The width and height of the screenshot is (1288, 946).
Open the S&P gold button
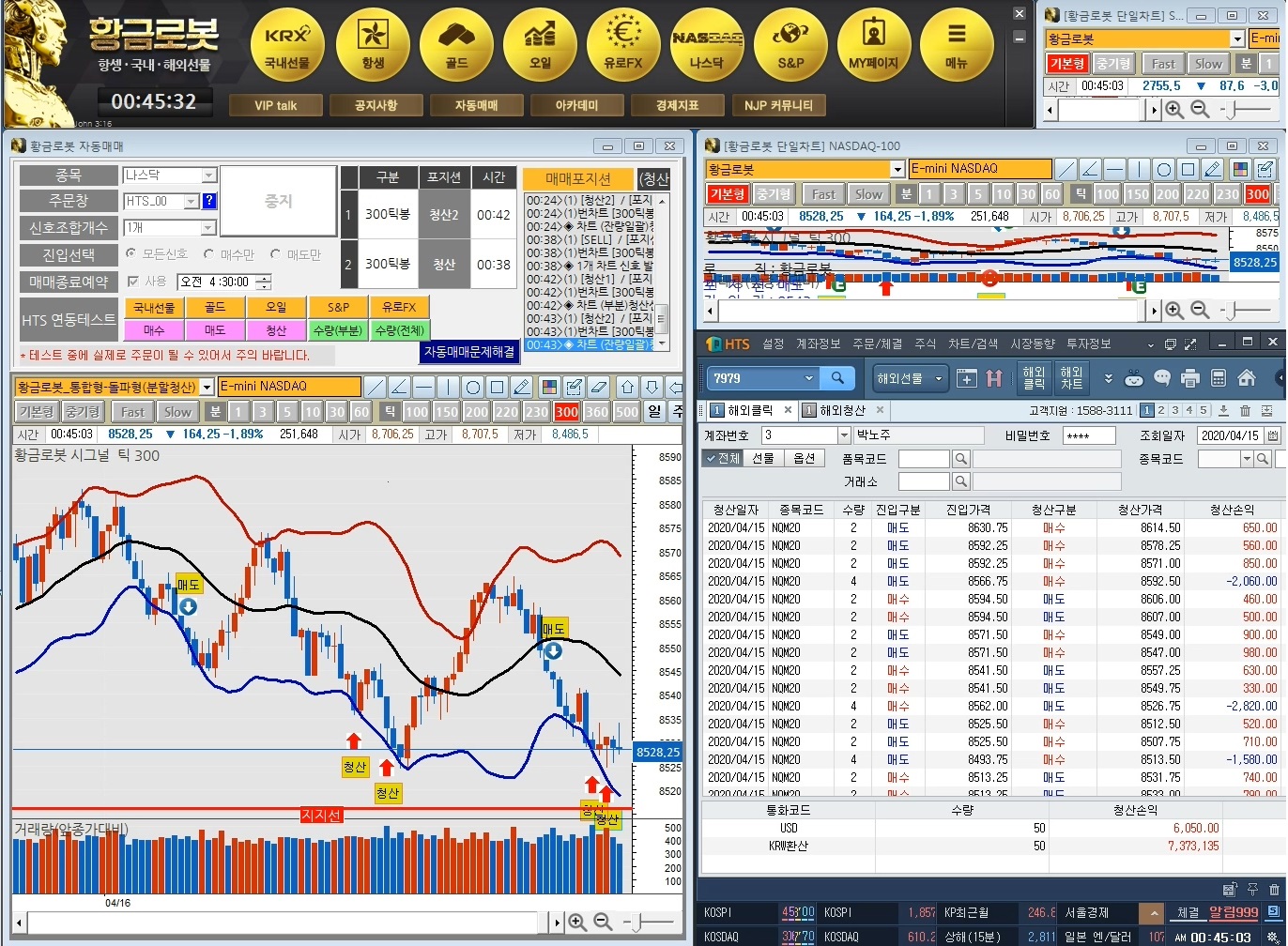tap(790, 44)
